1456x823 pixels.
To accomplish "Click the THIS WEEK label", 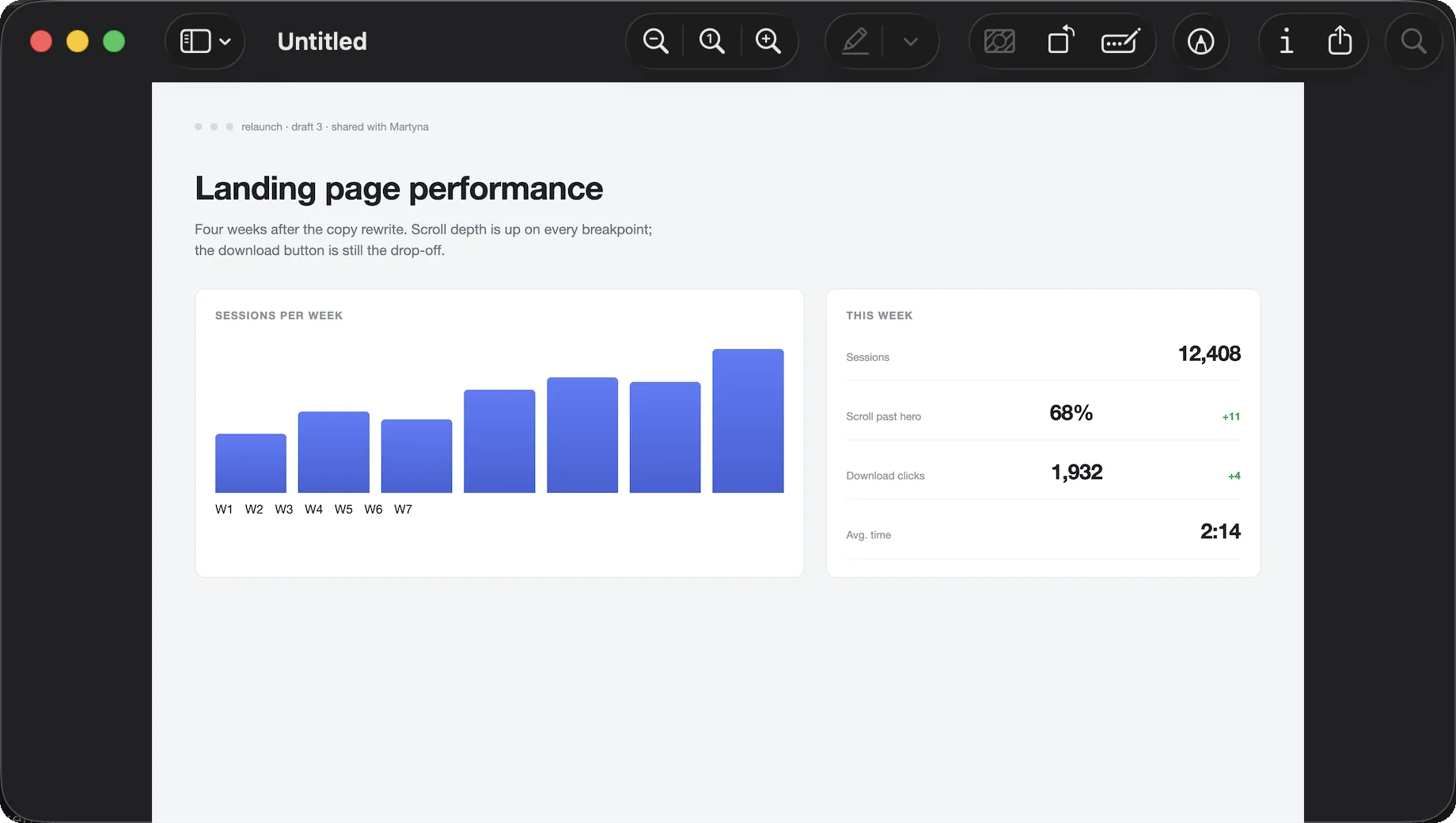I will pos(879,315).
